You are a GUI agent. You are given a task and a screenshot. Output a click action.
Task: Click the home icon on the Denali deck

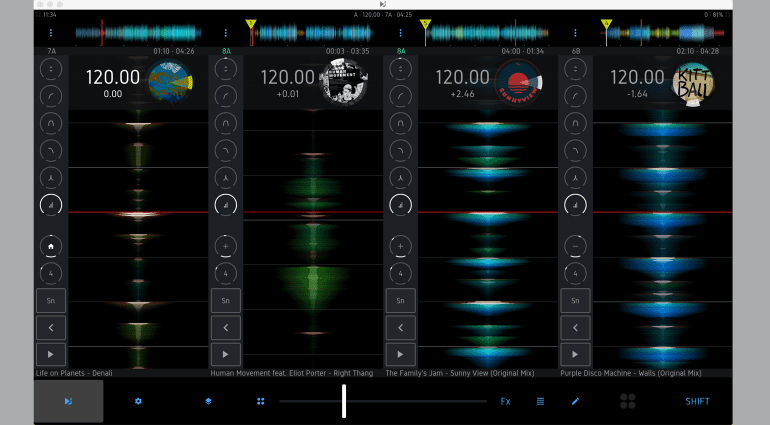[50, 246]
